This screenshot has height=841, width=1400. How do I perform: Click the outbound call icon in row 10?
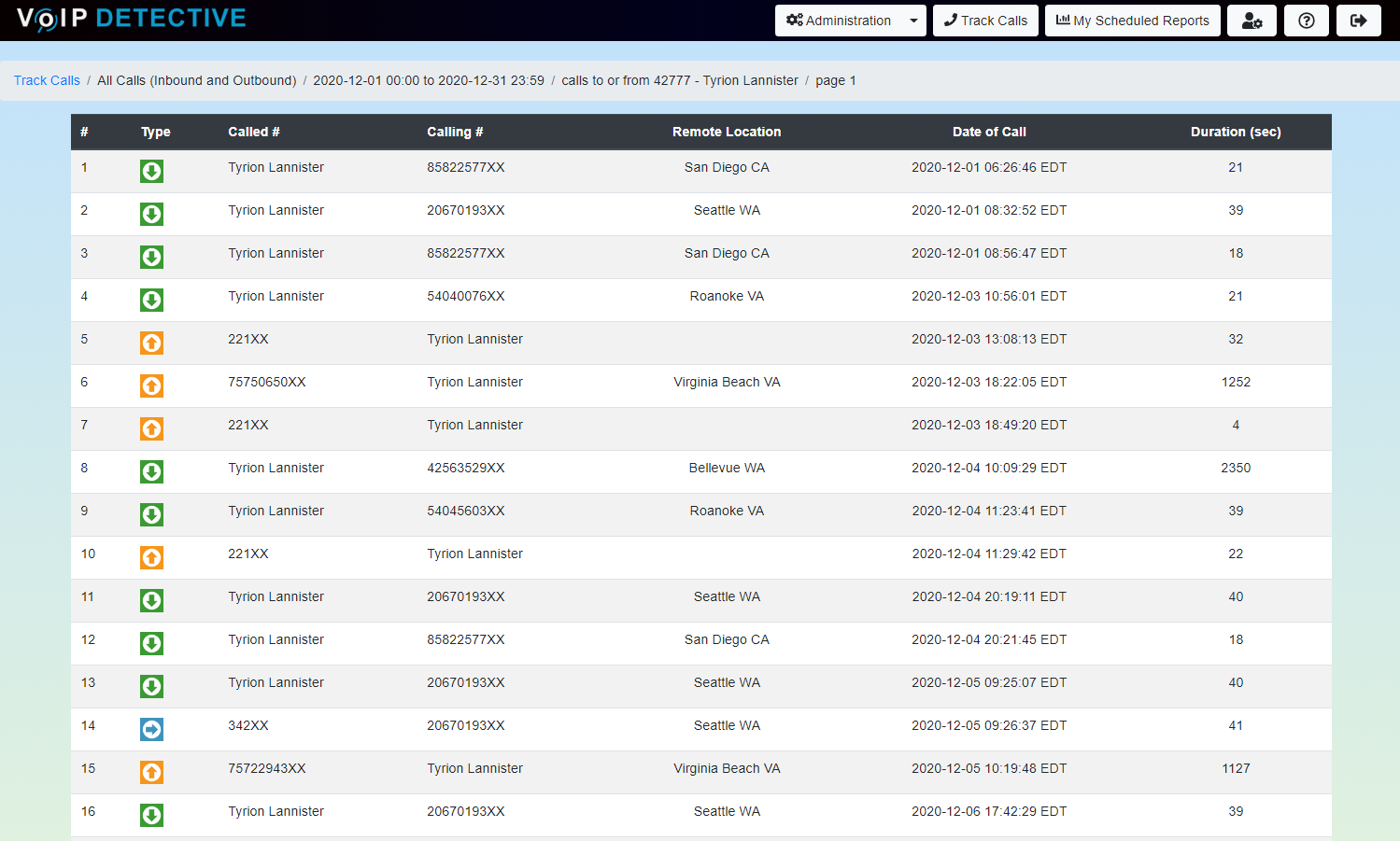pos(151,557)
